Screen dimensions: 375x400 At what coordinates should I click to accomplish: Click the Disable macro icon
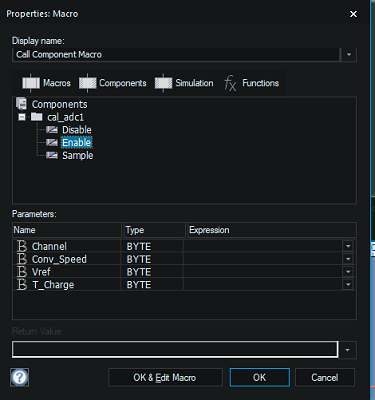[x=52, y=129]
